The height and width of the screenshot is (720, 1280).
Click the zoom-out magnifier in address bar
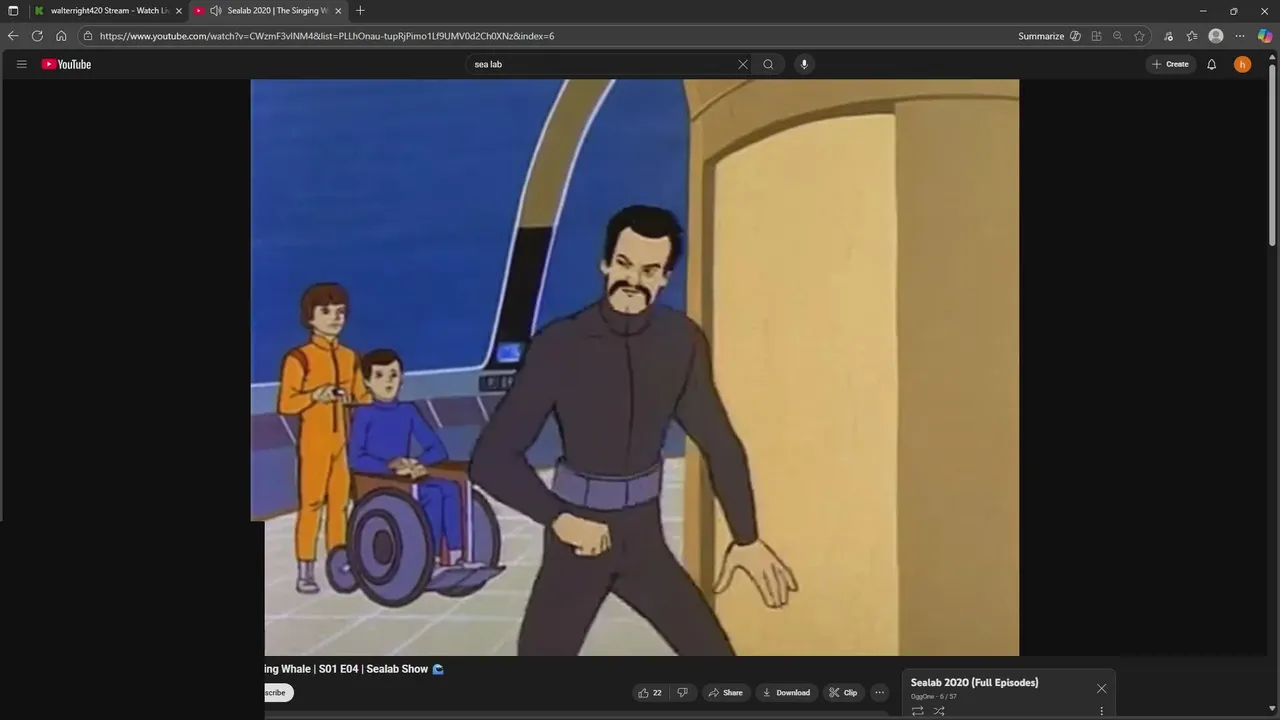(1118, 36)
